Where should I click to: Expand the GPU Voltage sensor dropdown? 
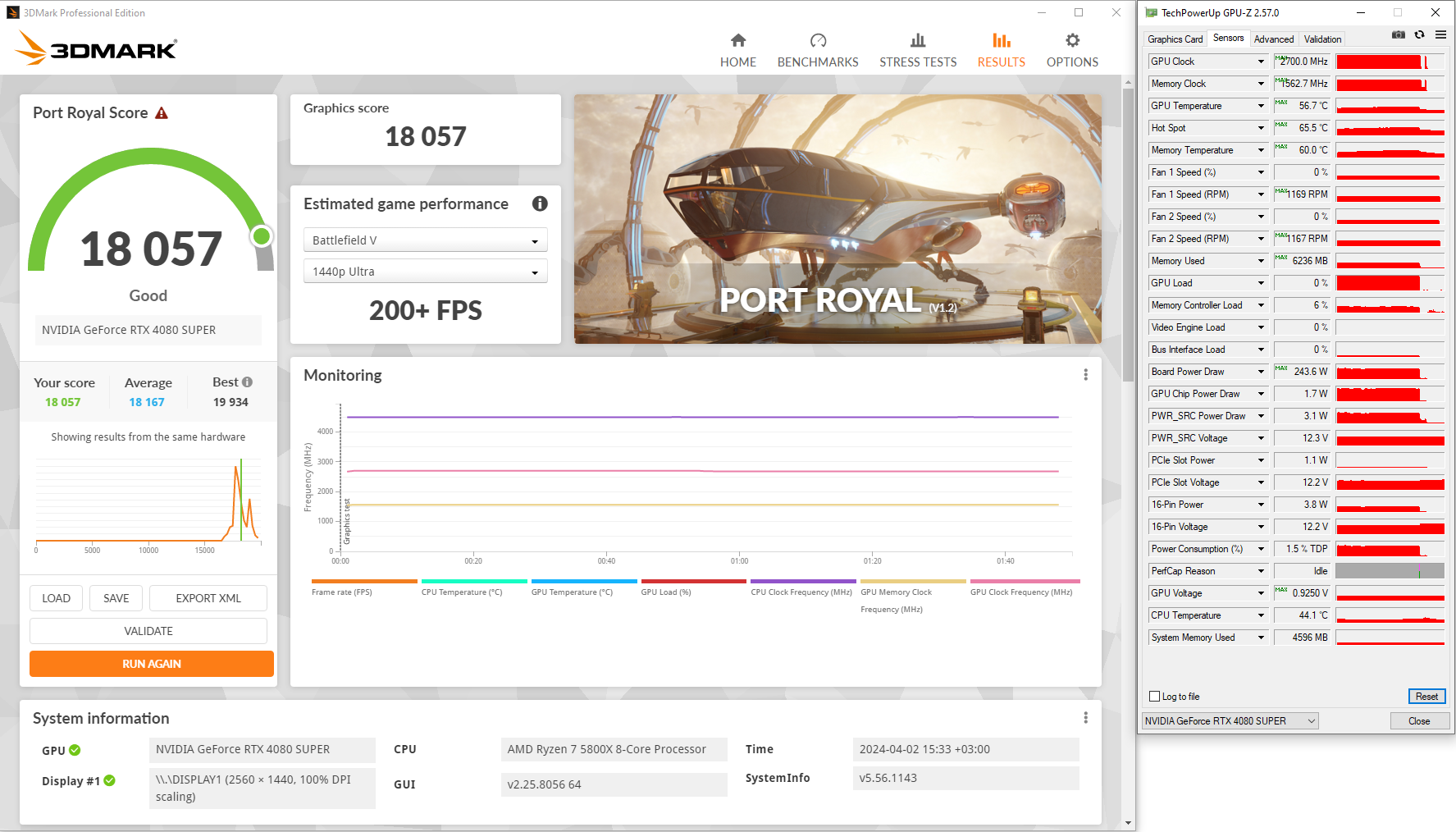1261,593
